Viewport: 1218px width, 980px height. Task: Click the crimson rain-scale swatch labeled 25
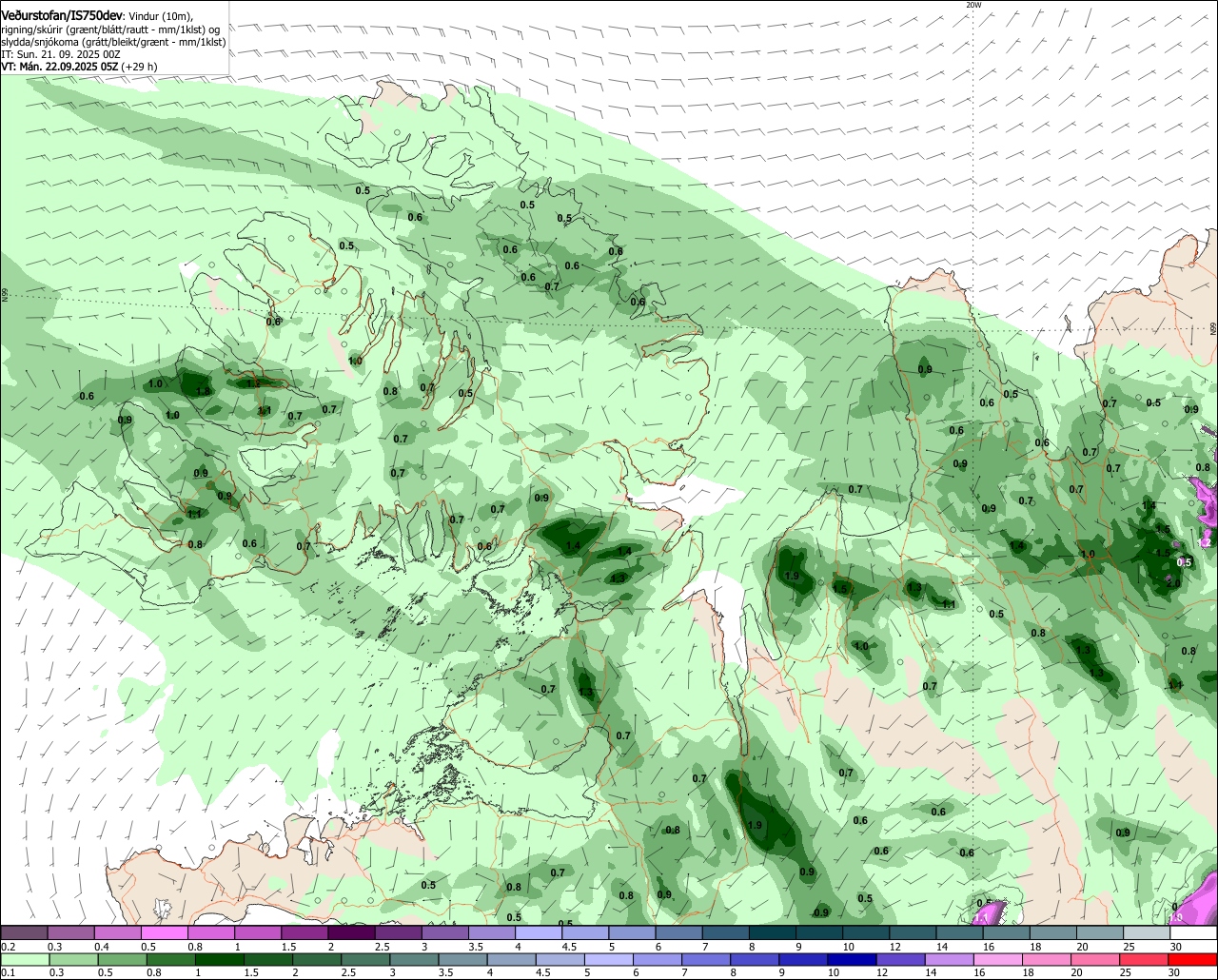pos(1145,959)
